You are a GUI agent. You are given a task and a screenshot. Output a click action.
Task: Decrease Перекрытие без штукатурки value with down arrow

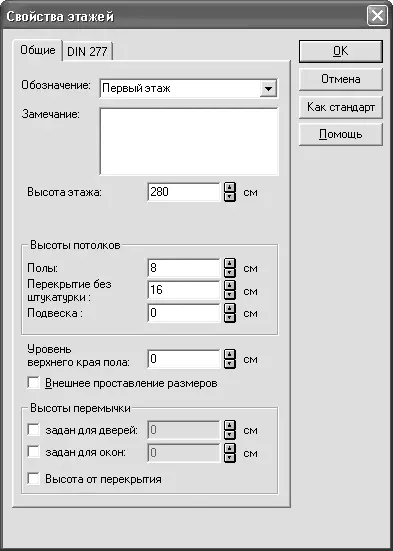pyautogui.click(x=230, y=294)
